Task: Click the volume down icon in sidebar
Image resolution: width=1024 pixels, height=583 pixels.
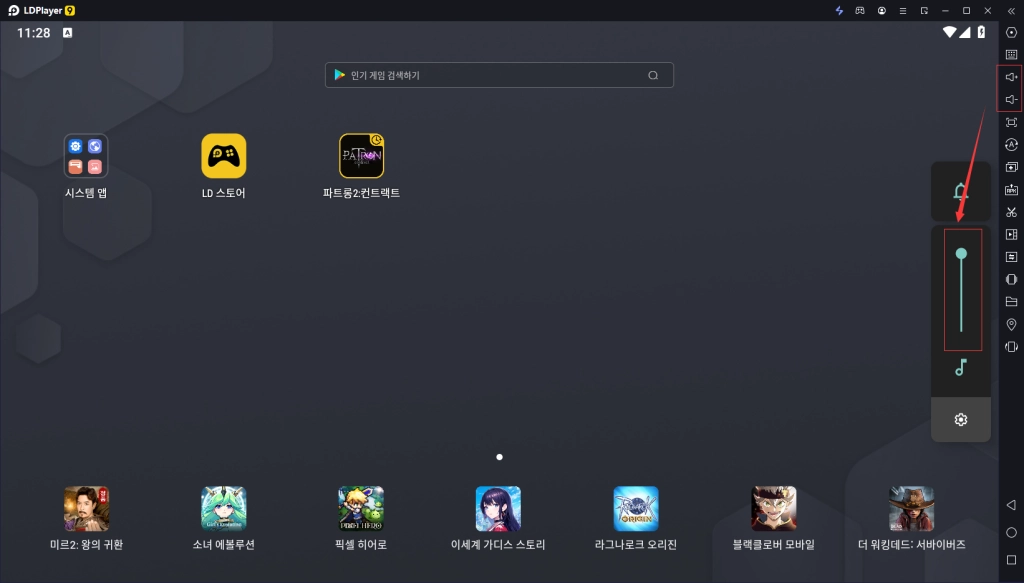Action: pos(1011,99)
